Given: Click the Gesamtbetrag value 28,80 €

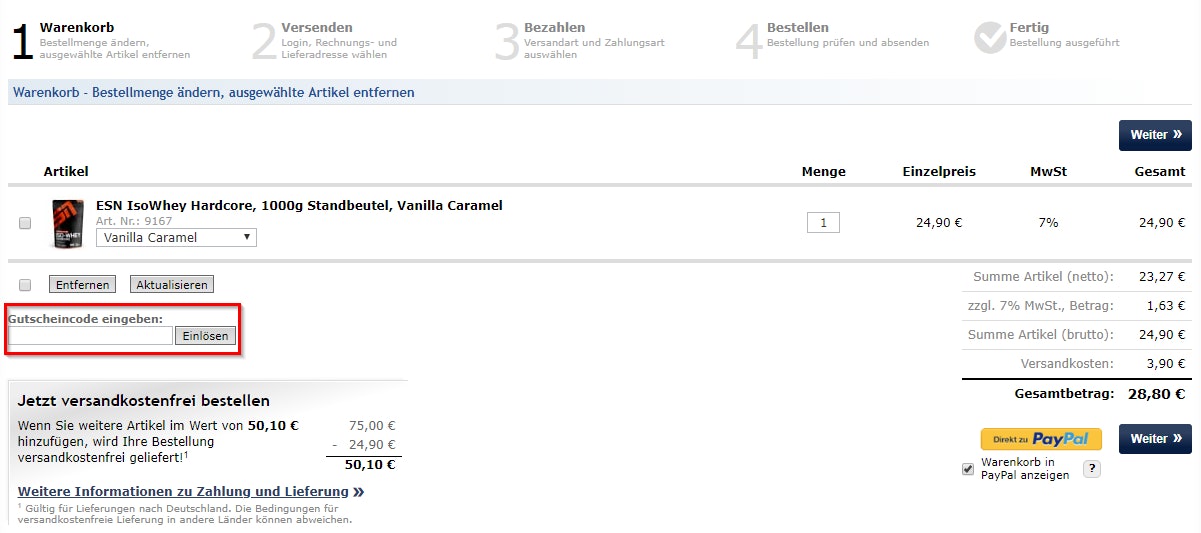Looking at the screenshot, I should pos(1156,394).
